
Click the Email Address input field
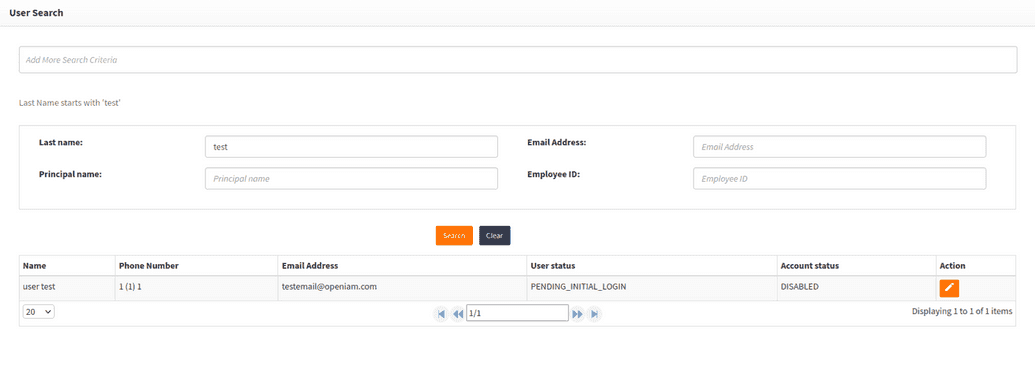[x=840, y=147]
